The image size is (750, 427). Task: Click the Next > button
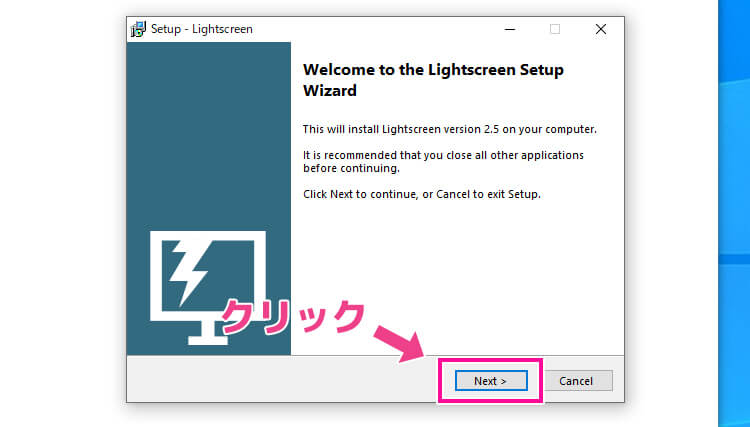coord(490,381)
